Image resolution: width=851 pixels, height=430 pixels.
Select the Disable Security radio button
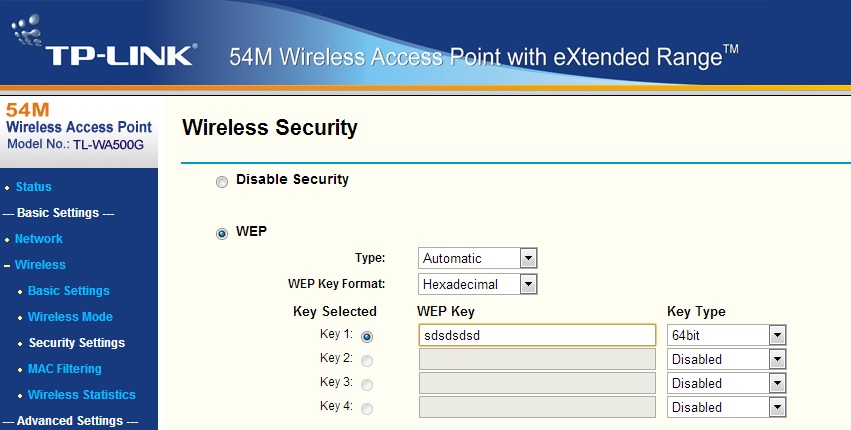coord(221,181)
